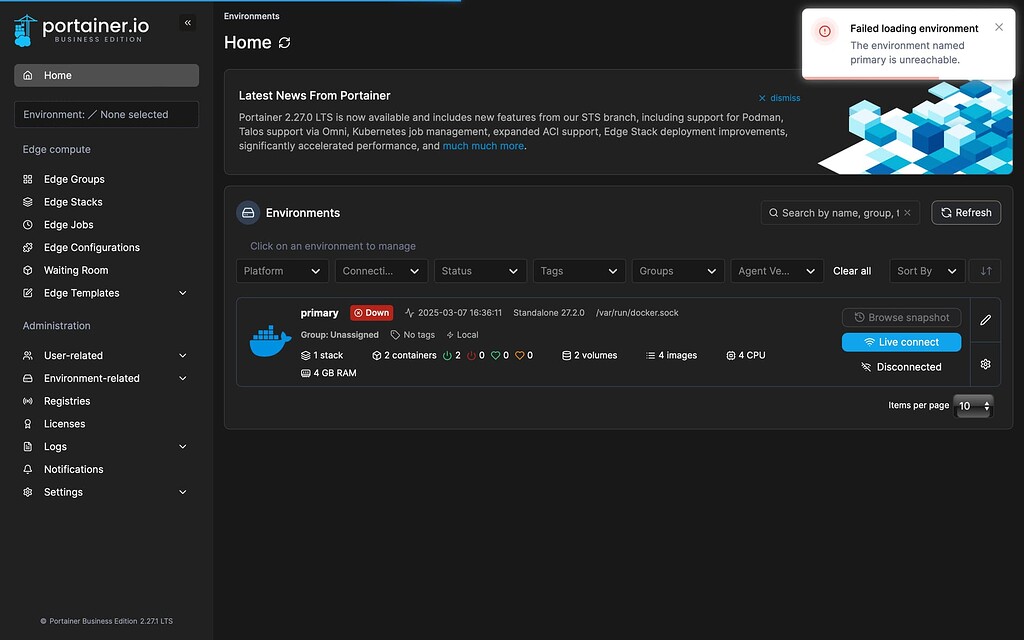
Task: Go to Registries in the sidebar
Action: click(67, 401)
